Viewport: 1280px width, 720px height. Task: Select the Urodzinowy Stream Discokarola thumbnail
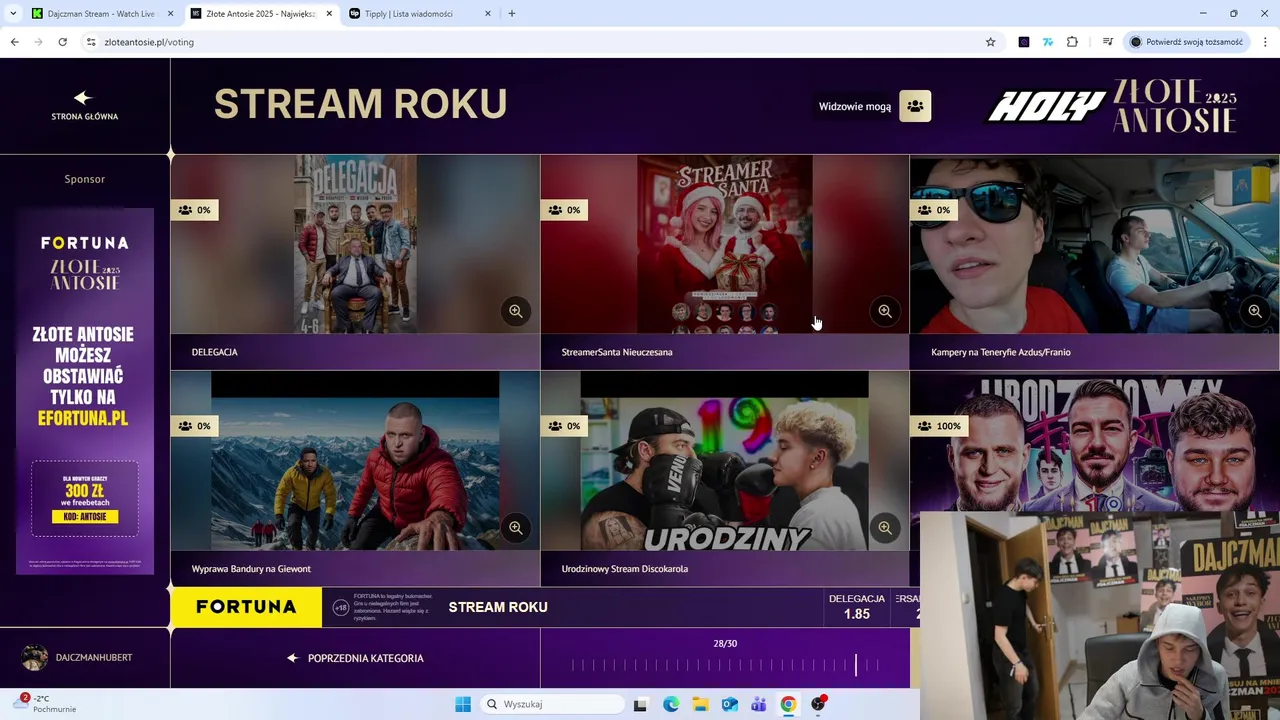coord(725,461)
